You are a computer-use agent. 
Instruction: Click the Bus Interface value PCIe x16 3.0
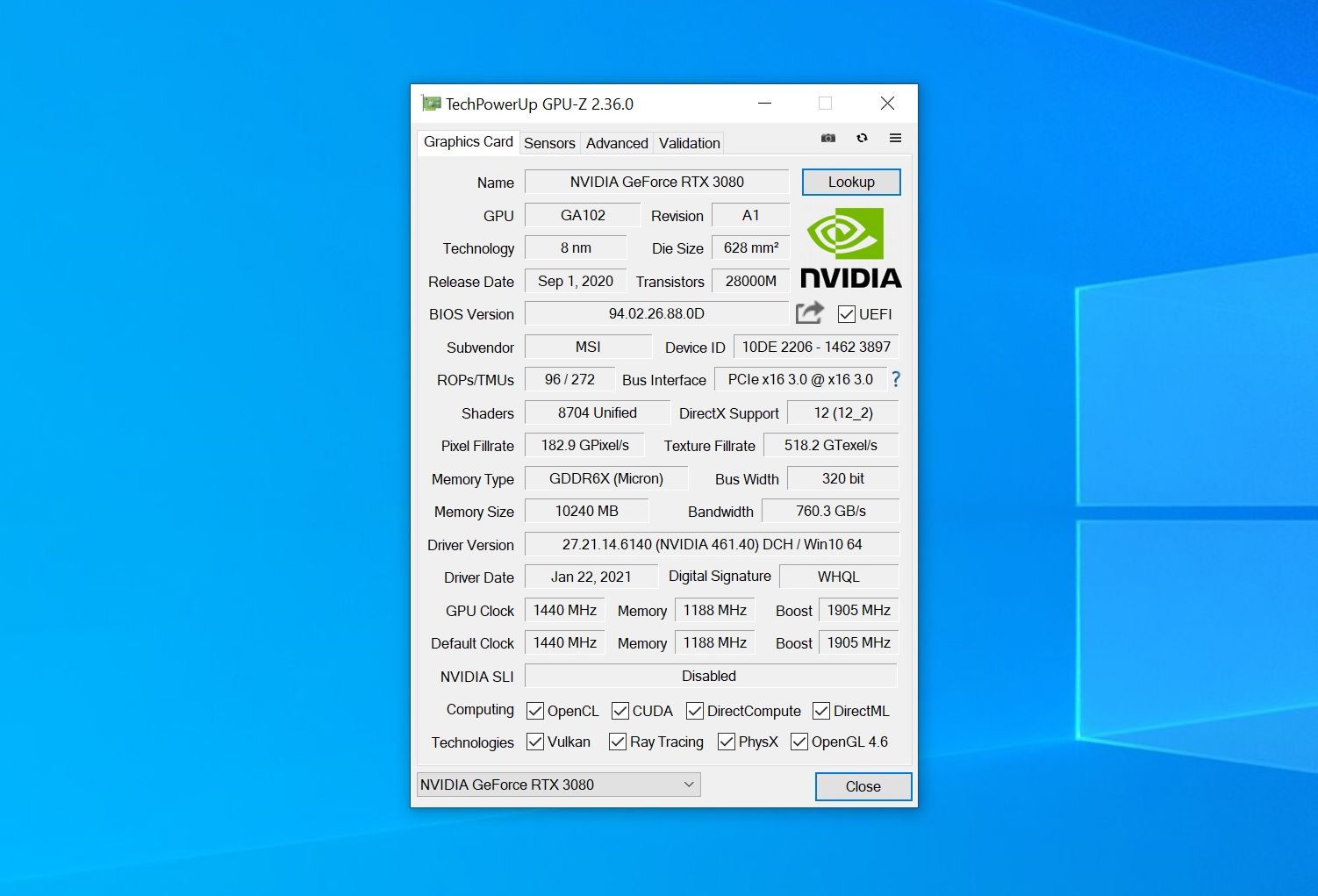coord(800,379)
